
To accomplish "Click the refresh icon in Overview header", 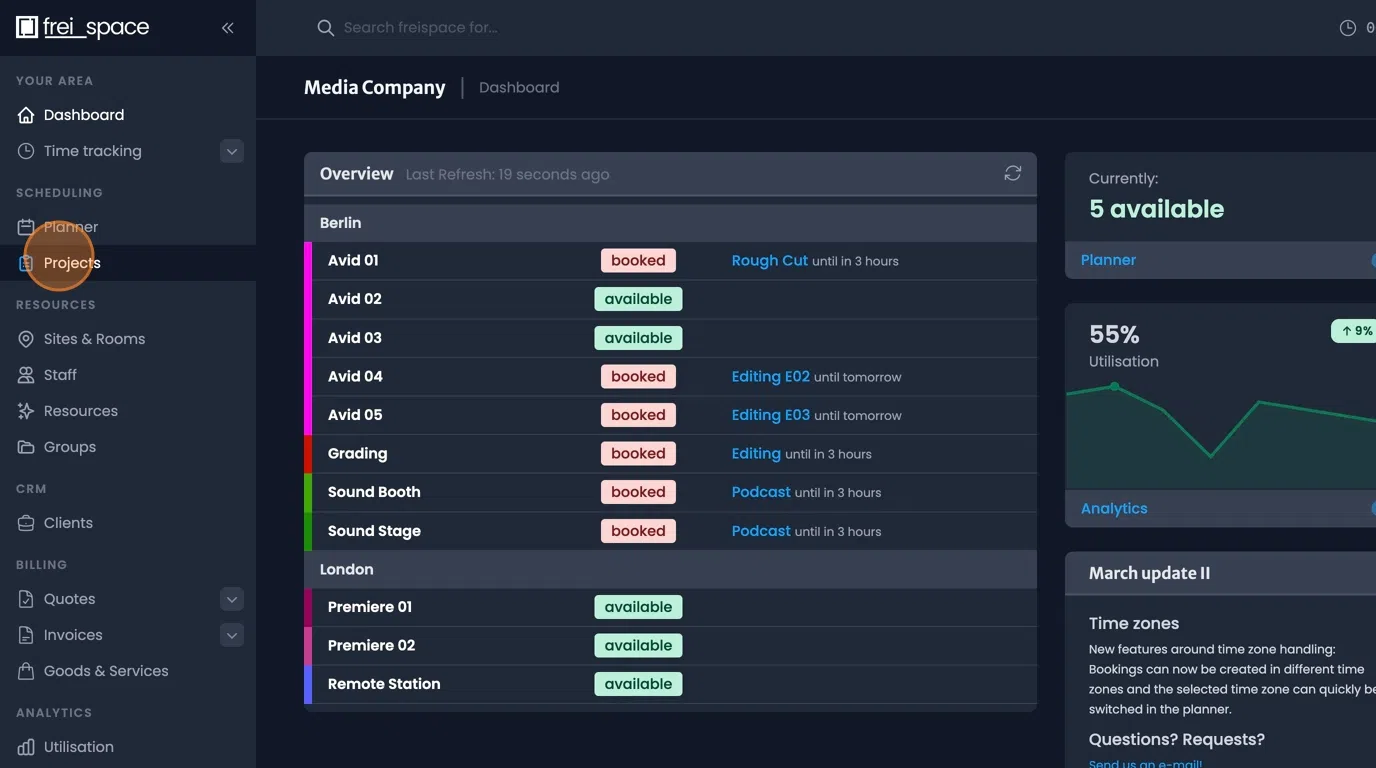I will [1012, 173].
